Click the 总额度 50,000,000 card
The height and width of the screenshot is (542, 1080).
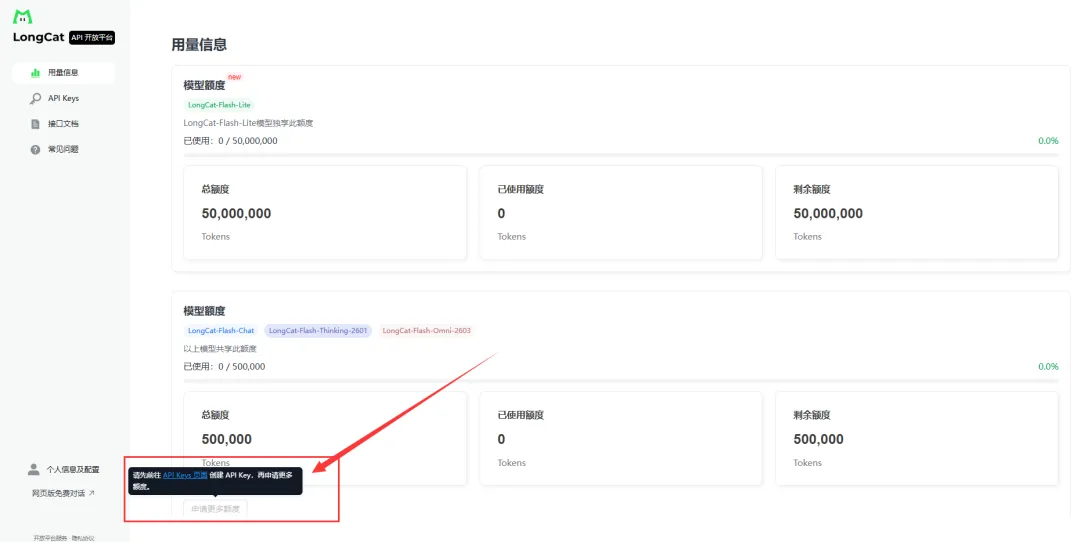pyautogui.click(x=325, y=213)
